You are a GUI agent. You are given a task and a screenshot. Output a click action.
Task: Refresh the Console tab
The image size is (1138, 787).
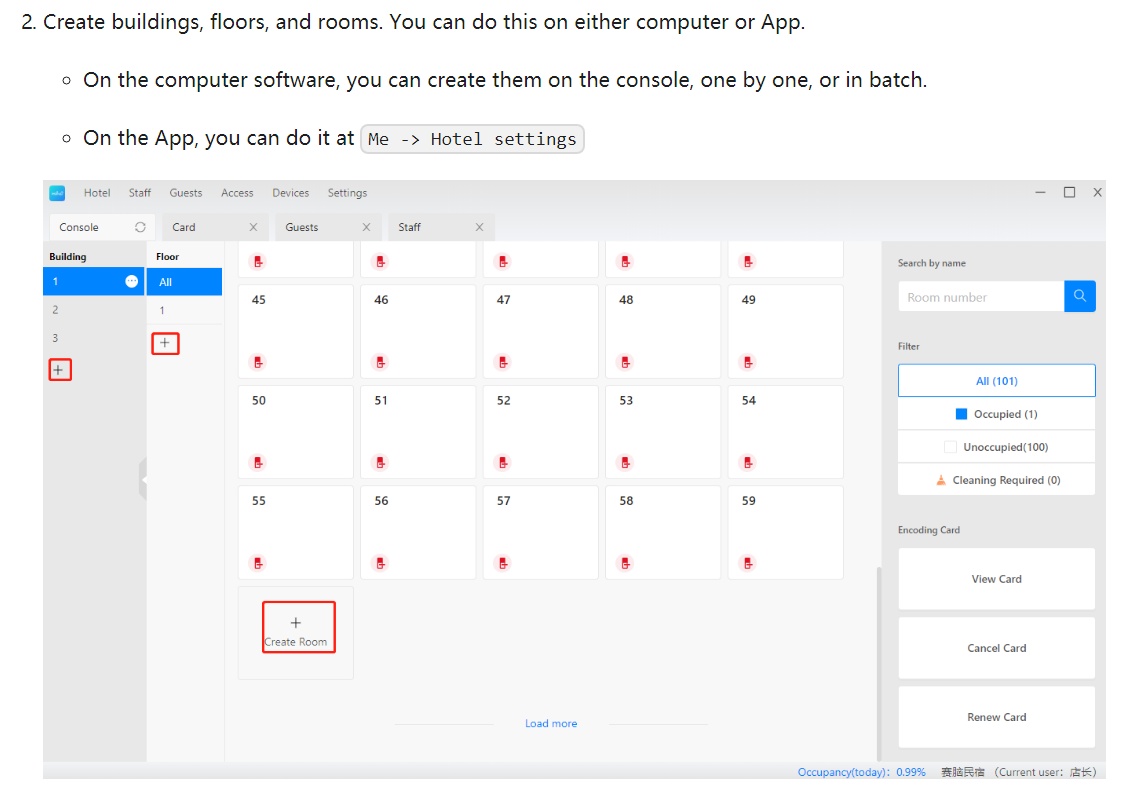pos(140,227)
